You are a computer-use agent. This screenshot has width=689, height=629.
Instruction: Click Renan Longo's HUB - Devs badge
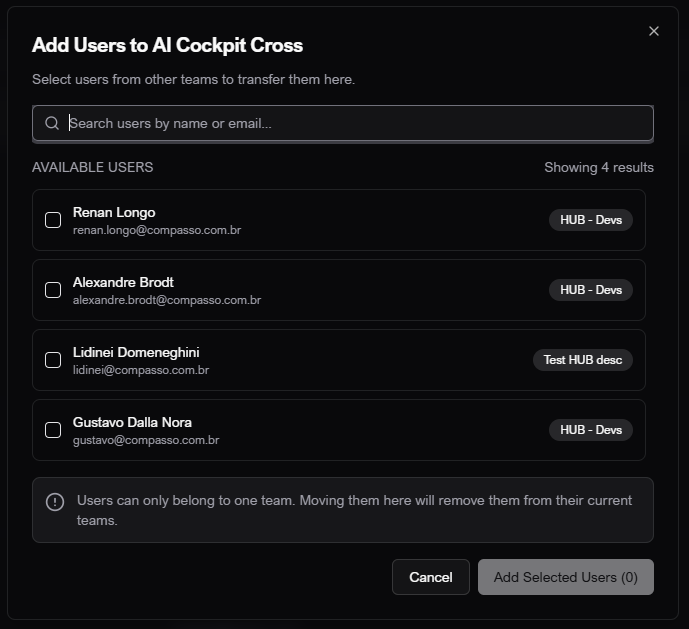tap(590, 220)
